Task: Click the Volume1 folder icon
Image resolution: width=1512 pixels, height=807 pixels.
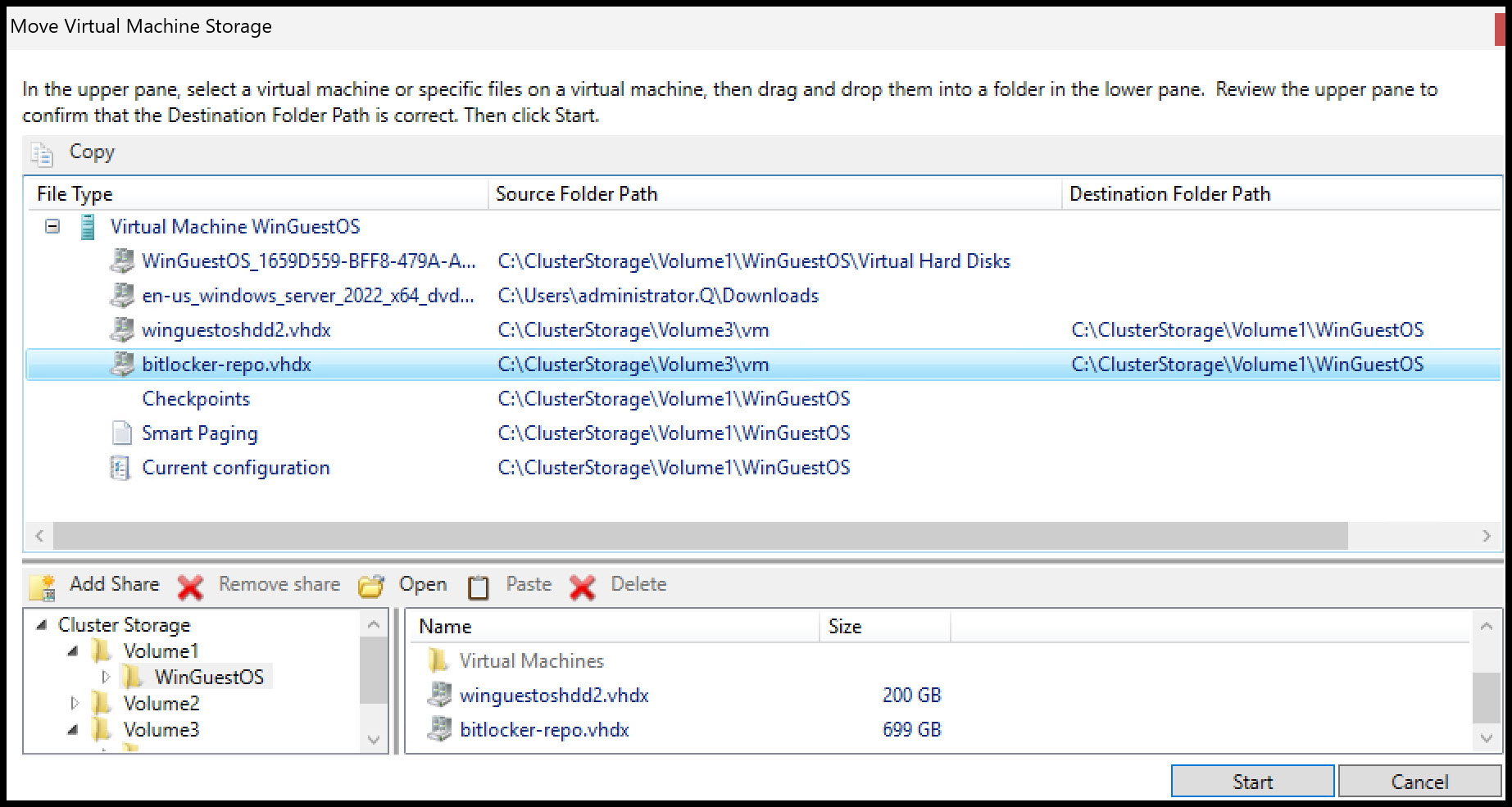Action: click(102, 651)
